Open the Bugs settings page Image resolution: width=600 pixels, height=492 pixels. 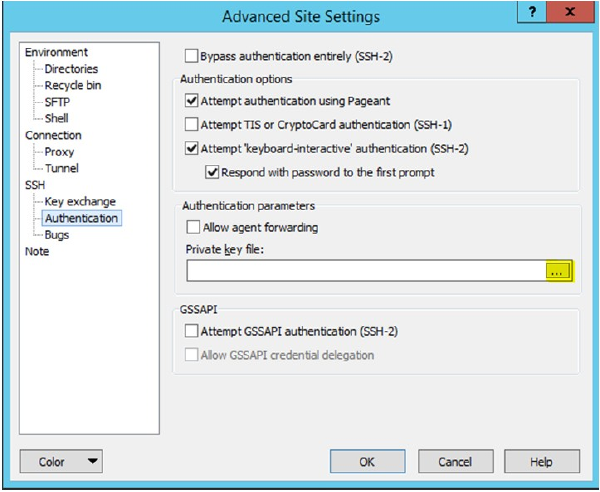point(57,235)
